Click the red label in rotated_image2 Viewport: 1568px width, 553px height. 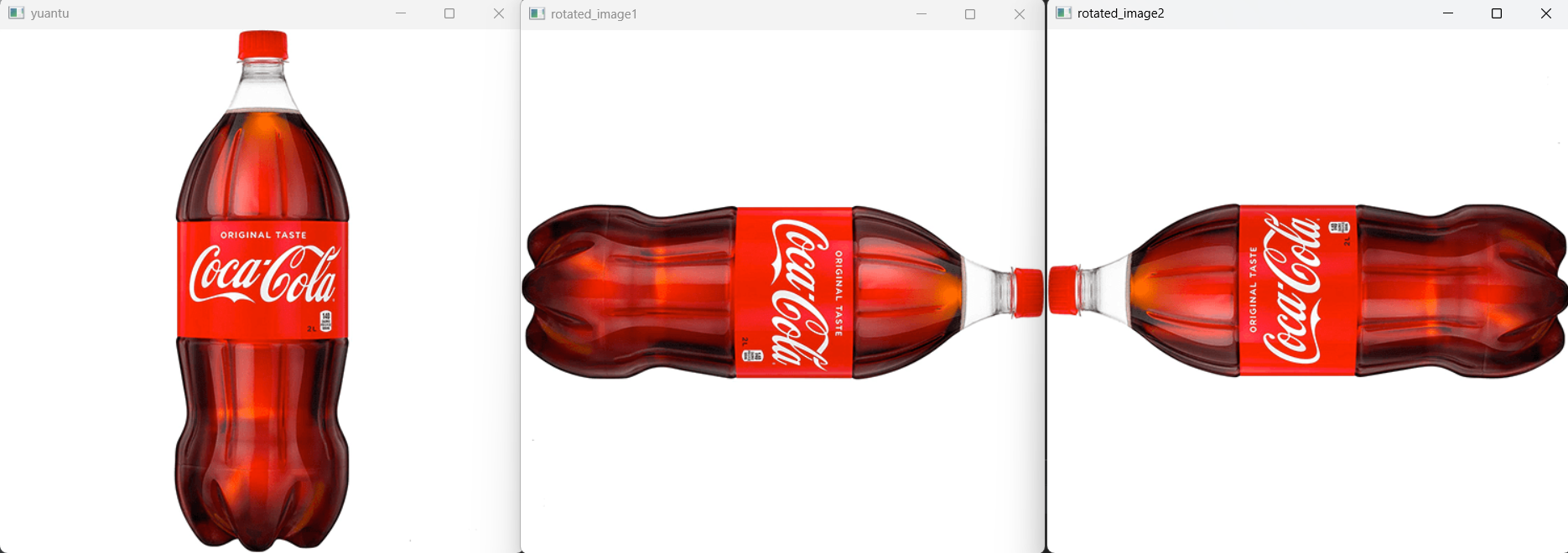click(x=1297, y=290)
